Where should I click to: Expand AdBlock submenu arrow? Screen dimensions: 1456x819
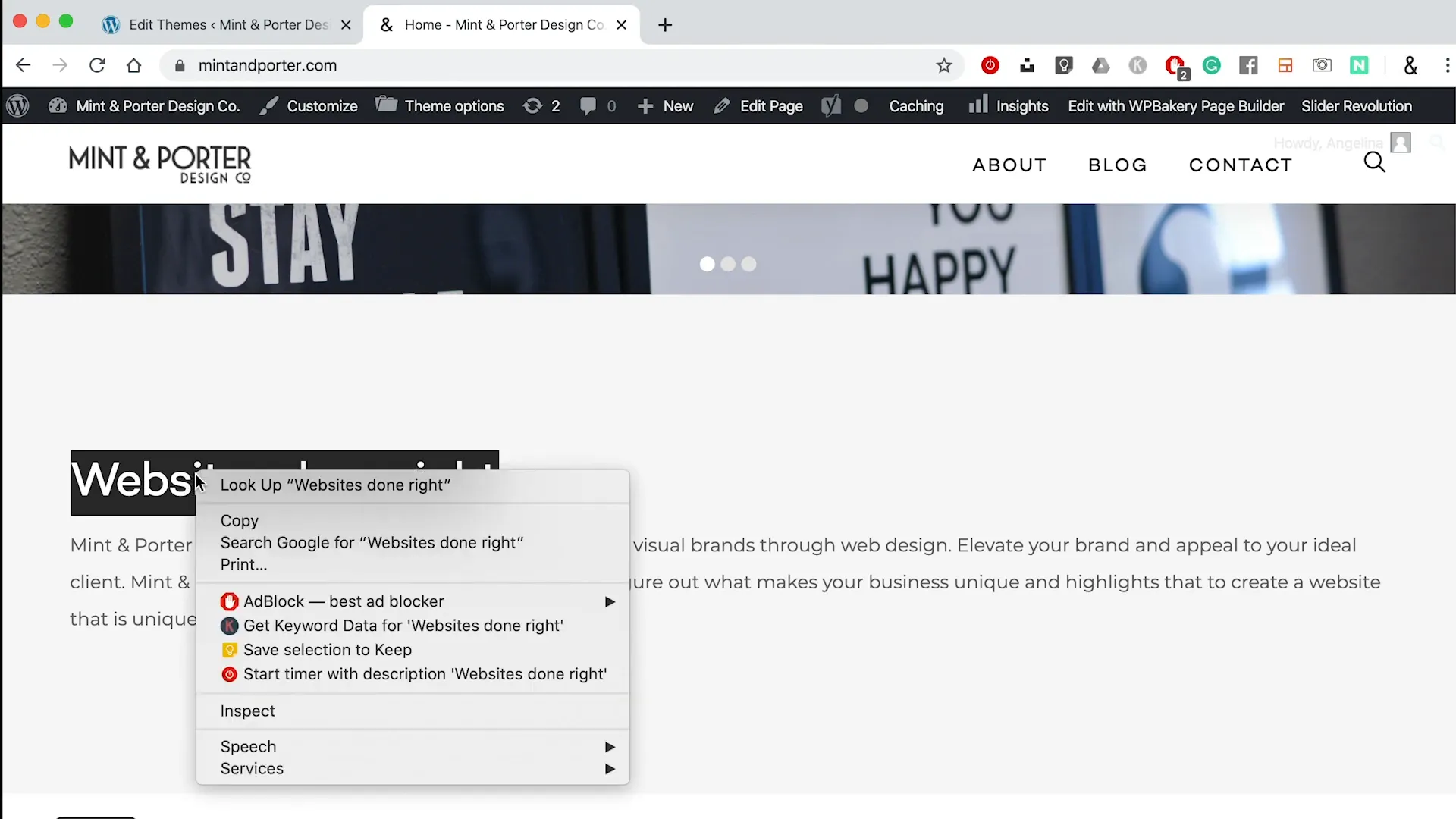609,601
